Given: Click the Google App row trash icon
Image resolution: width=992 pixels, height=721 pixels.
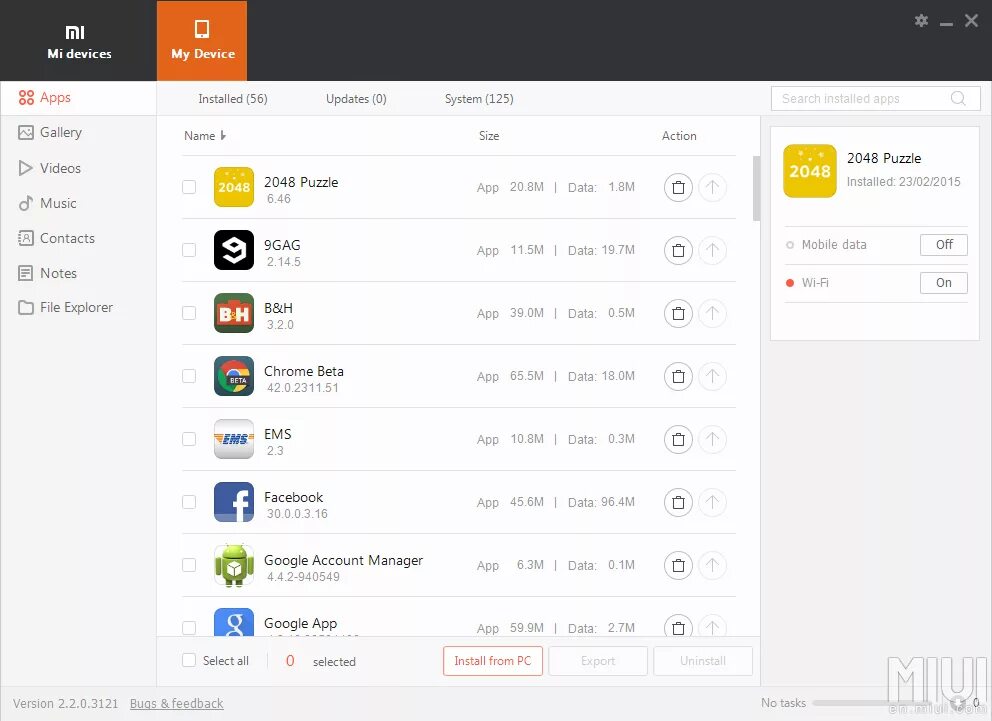Looking at the screenshot, I should click(678, 627).
